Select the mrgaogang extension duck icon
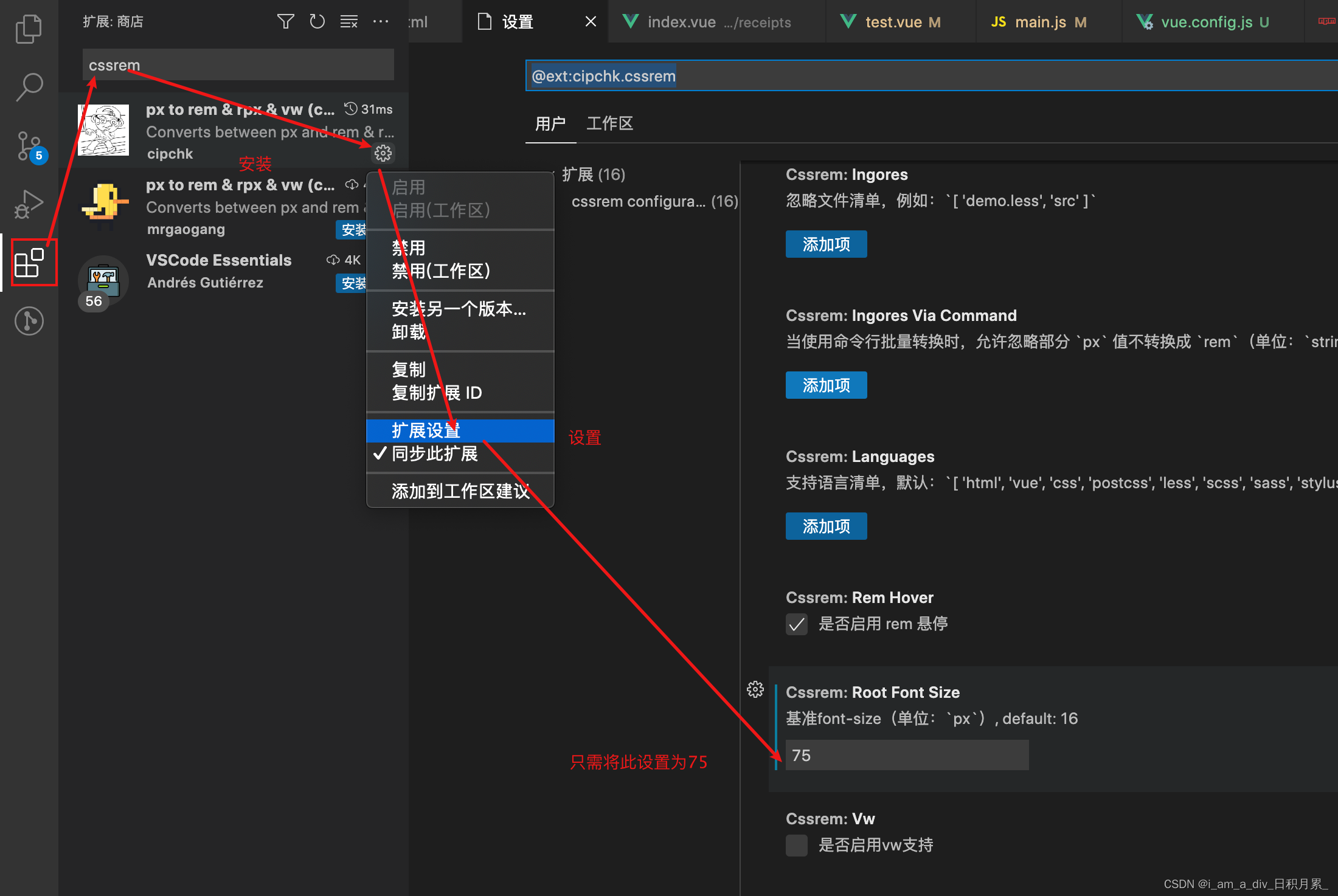This screenshot has width=1338, height=896. 105,205
